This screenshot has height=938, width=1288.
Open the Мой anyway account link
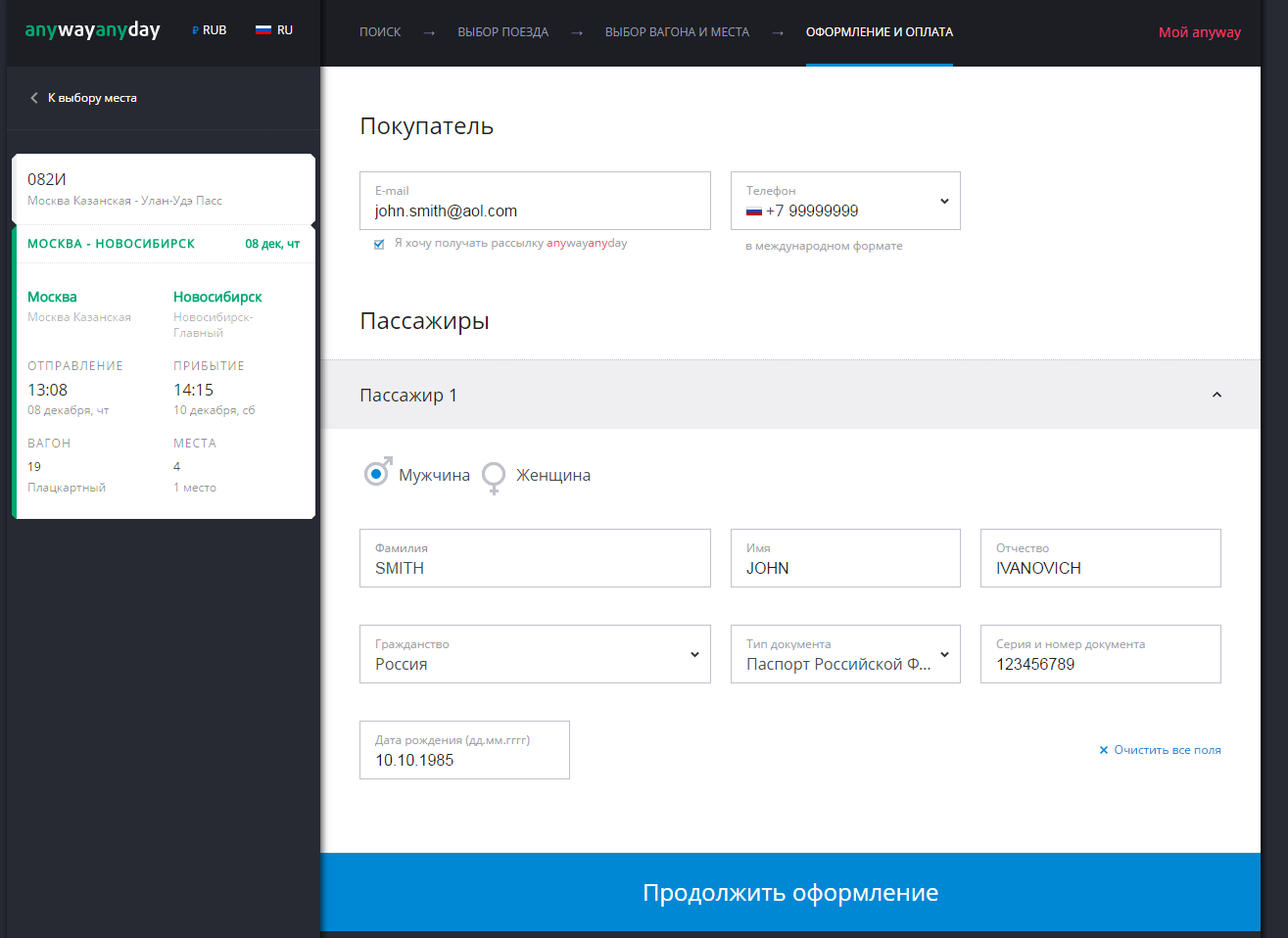coord(1199,32)
